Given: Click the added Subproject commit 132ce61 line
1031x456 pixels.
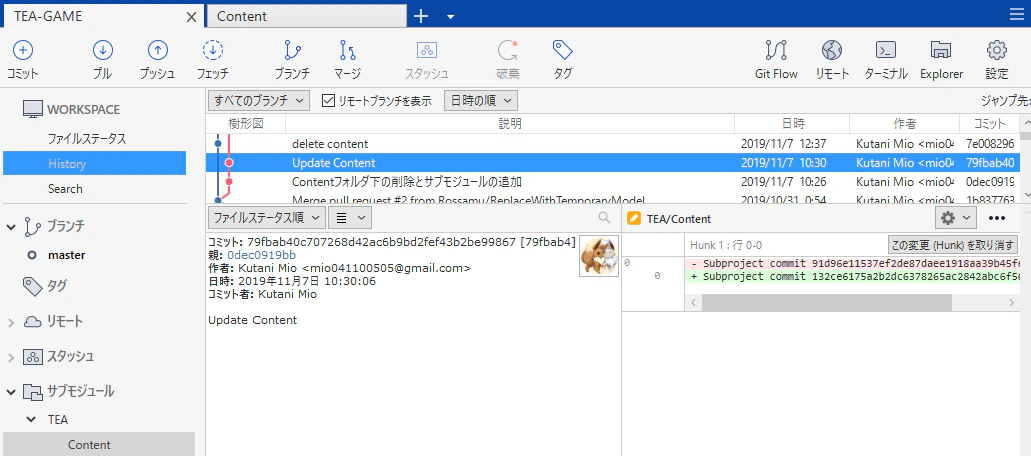Looking at the screenshot, I should pyautogui.click(x=853, y=277).
